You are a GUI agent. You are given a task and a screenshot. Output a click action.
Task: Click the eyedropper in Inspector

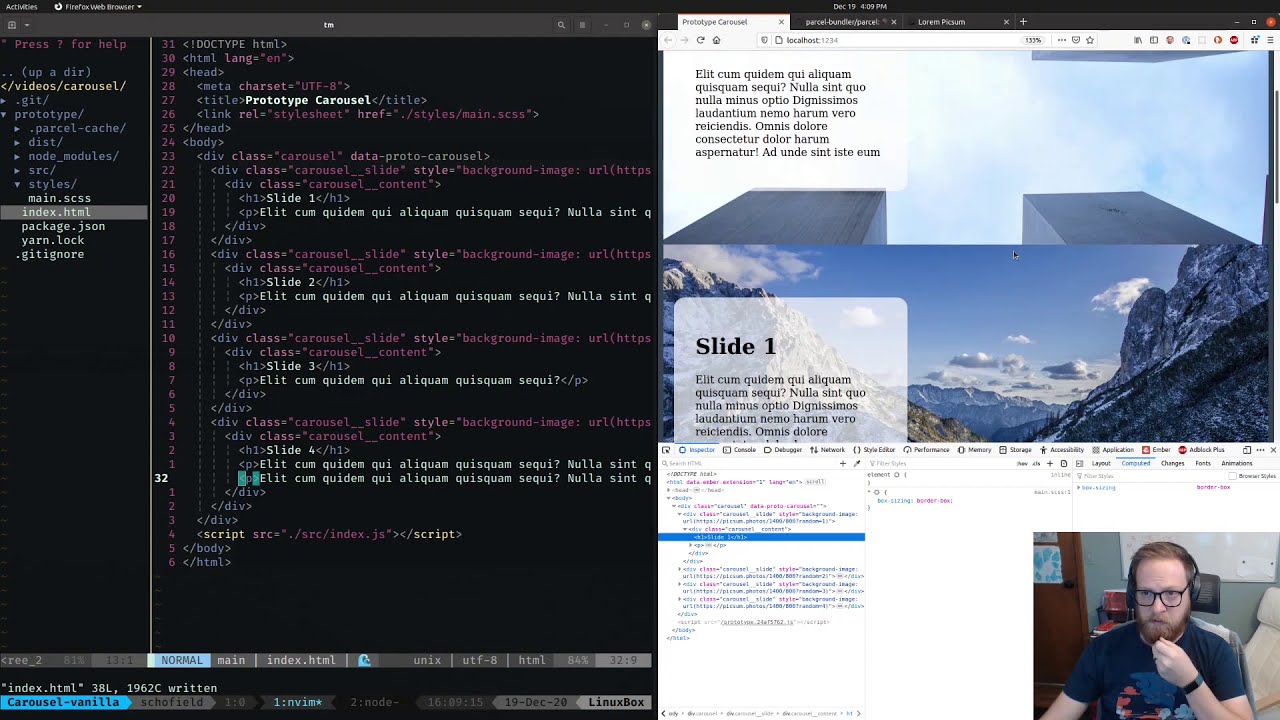[x=857, y=463]
